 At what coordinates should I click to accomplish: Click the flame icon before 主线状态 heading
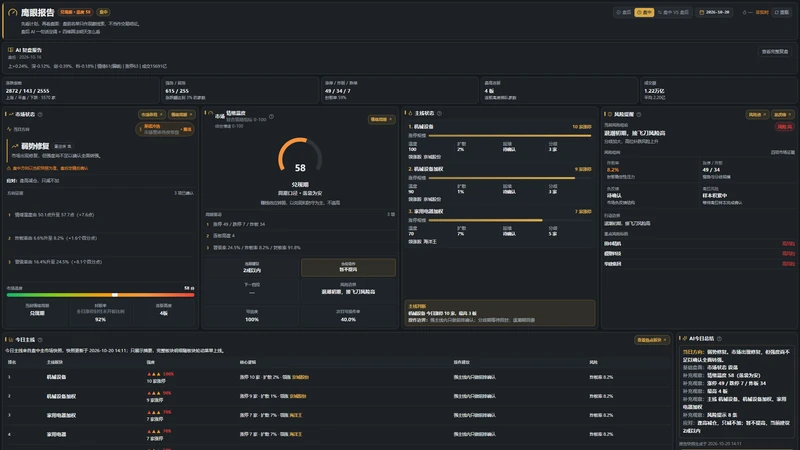tap(410, 113)
